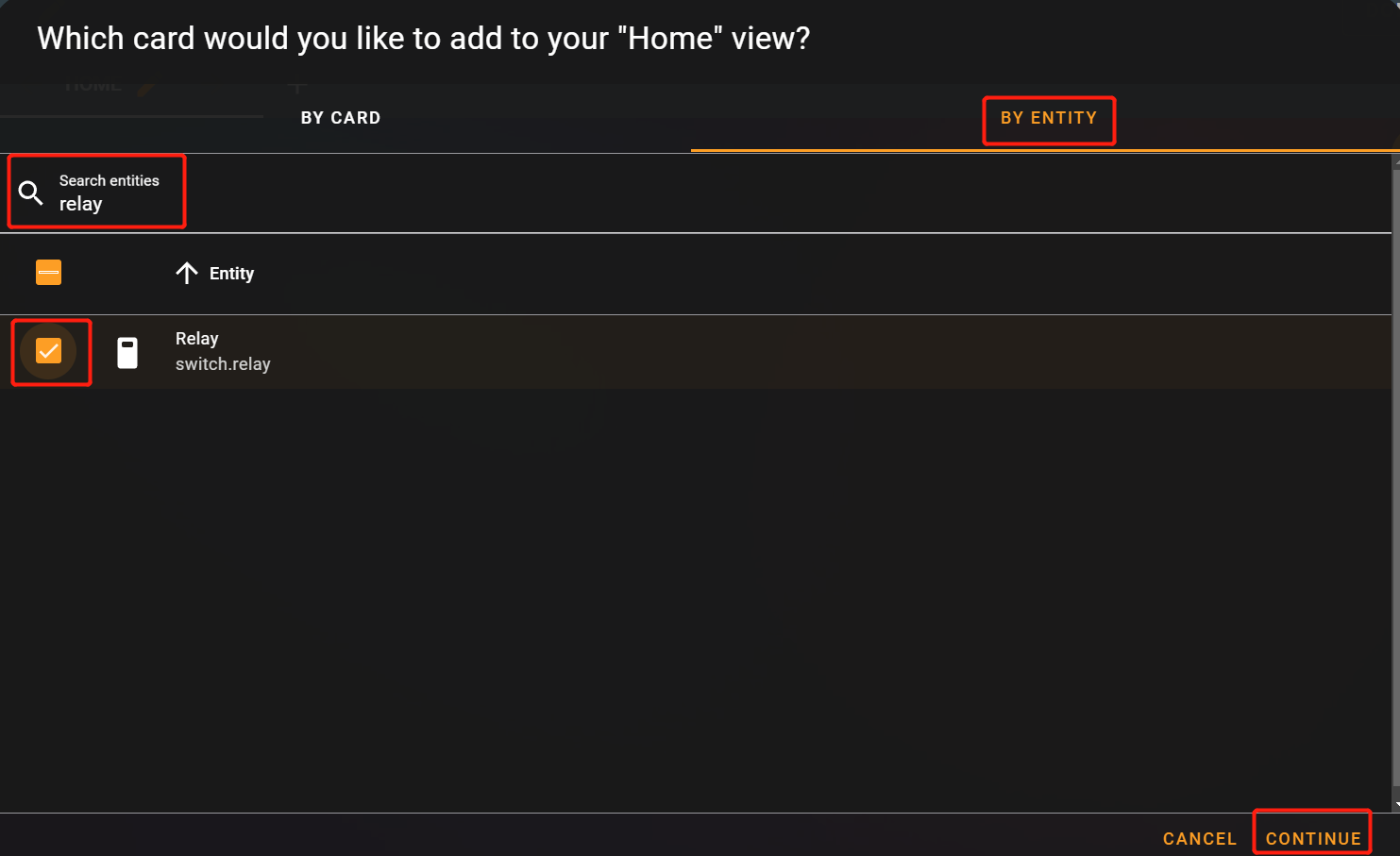Click the dialog title about Home view
Viewport: 1400px width, 856px height.
pos(423,39)
